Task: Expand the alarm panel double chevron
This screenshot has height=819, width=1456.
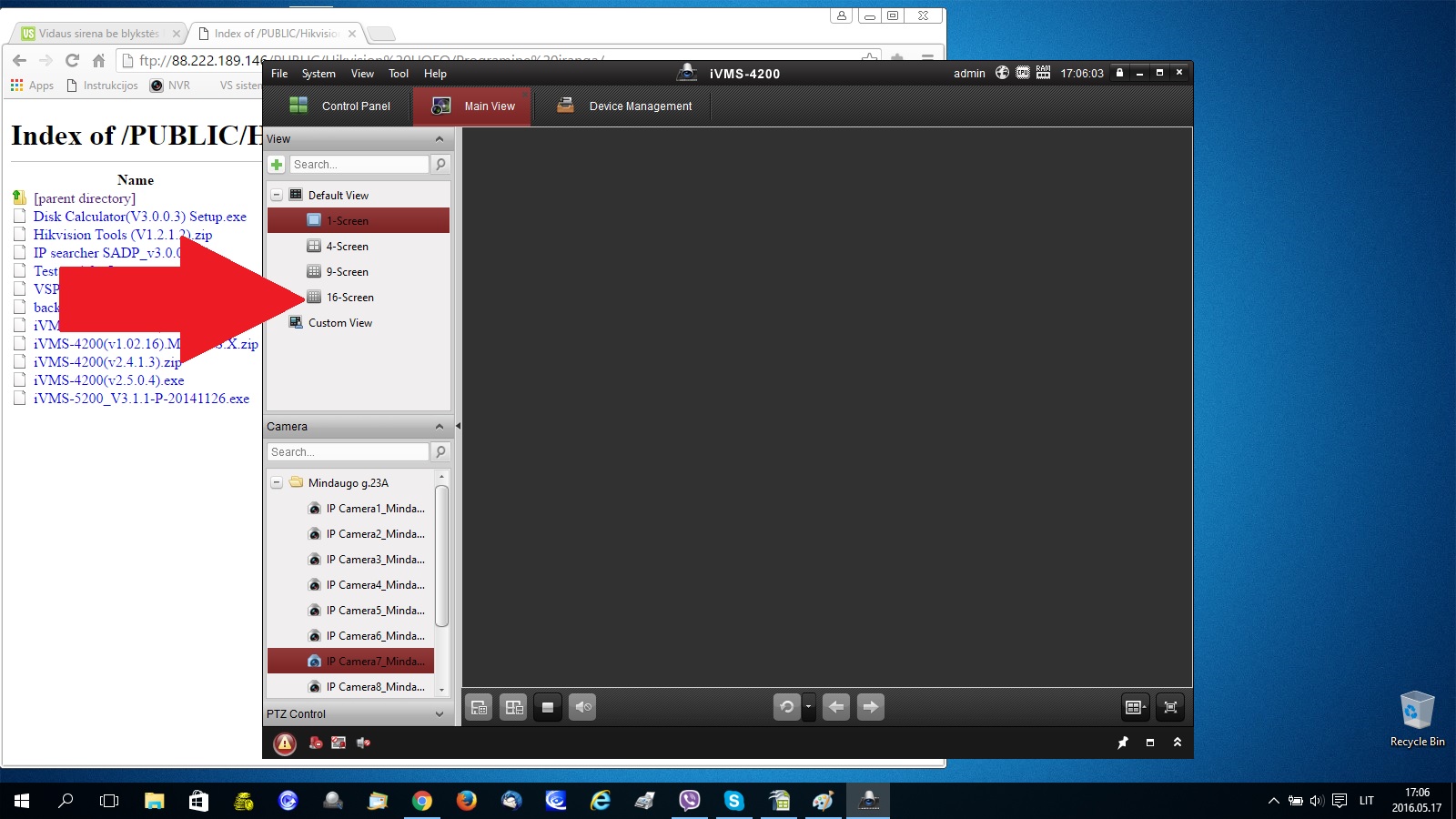Action: [1178, 743]
